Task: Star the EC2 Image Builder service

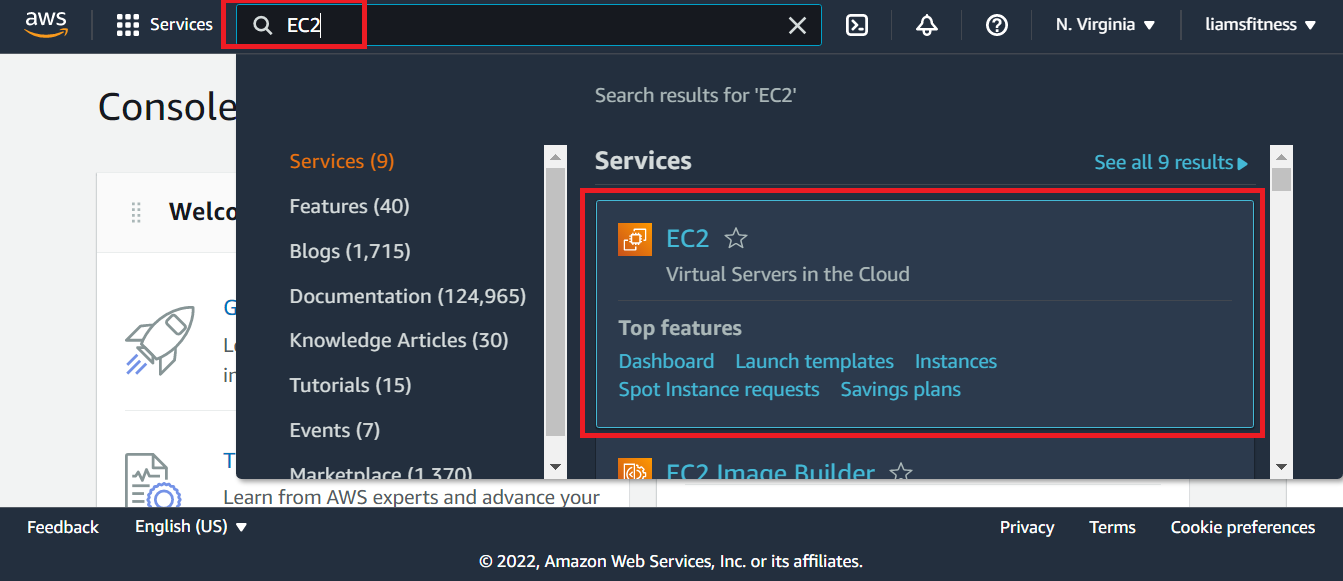Action: [x=900, y=472]
